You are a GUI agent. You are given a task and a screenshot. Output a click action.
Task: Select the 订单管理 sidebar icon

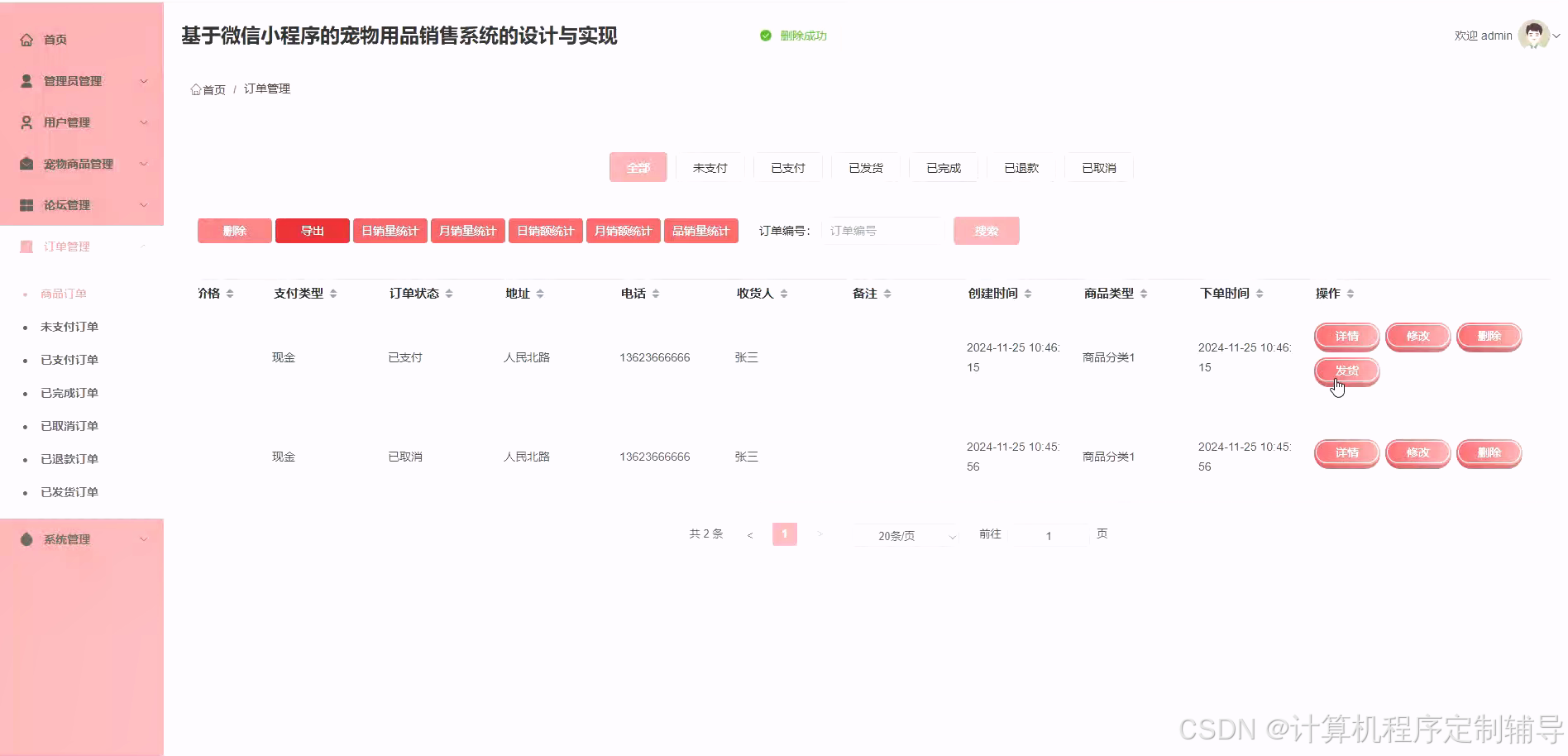pyautogui.click(x=26, y=246)
